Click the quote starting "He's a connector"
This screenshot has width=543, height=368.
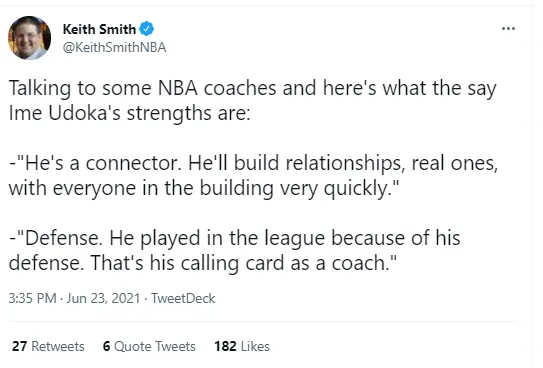[x=253, y=176]
